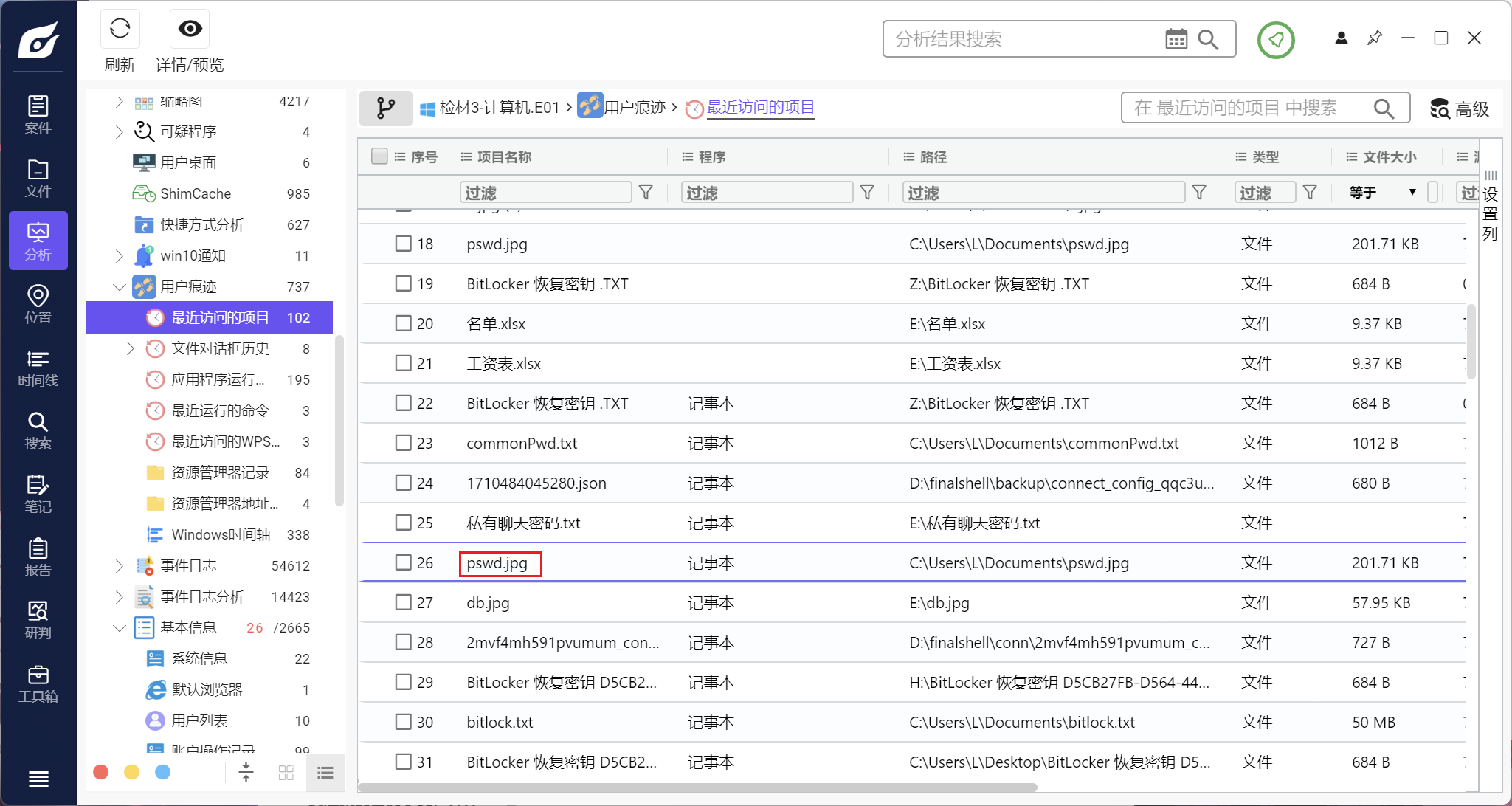Click the magnifier in 分析结果搜索 box
Image resolution: width=1512 pixels, height=806 pixels.
(1208, 39)
